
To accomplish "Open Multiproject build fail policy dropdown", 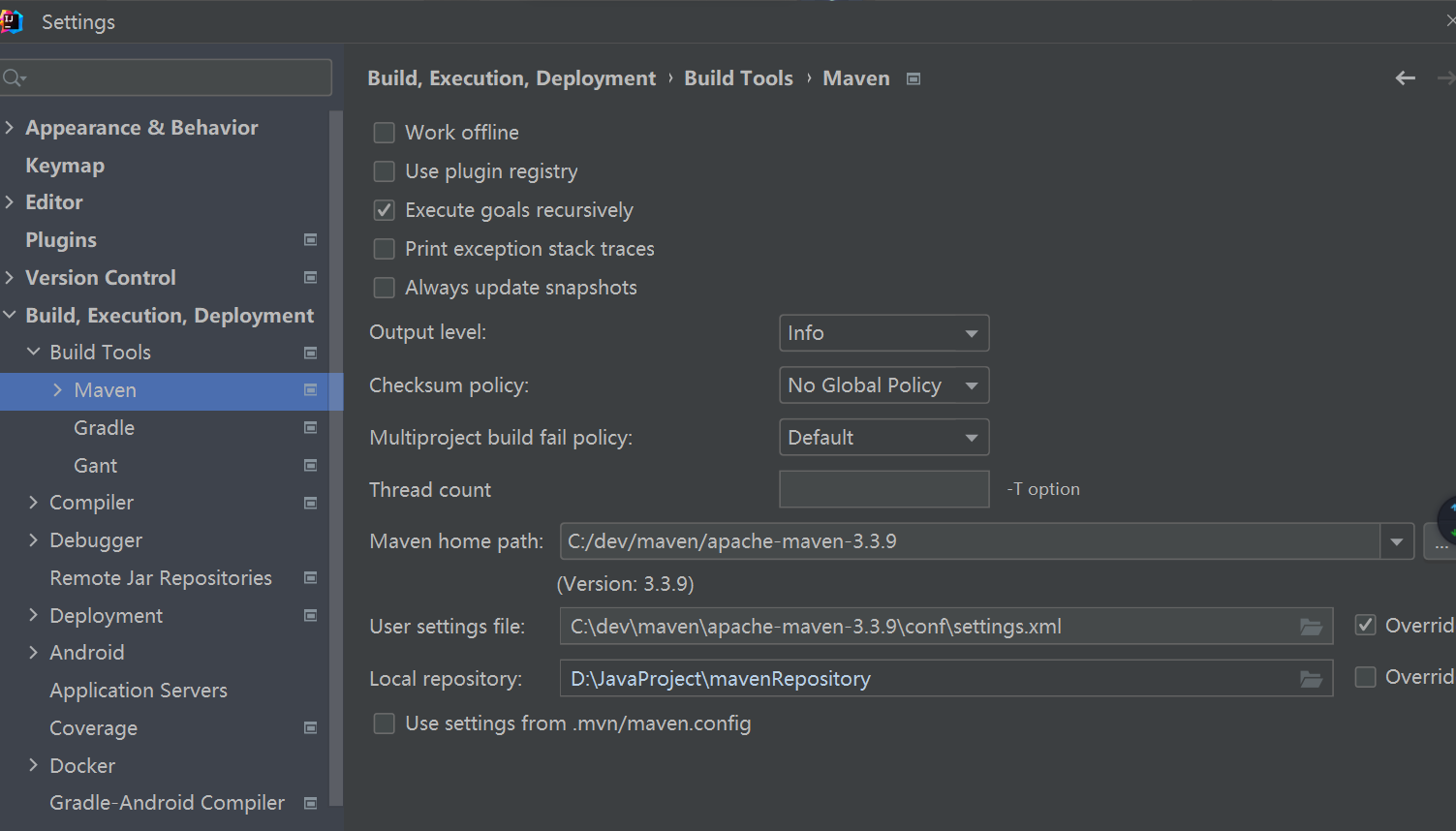I will click(x=883, y=438).
